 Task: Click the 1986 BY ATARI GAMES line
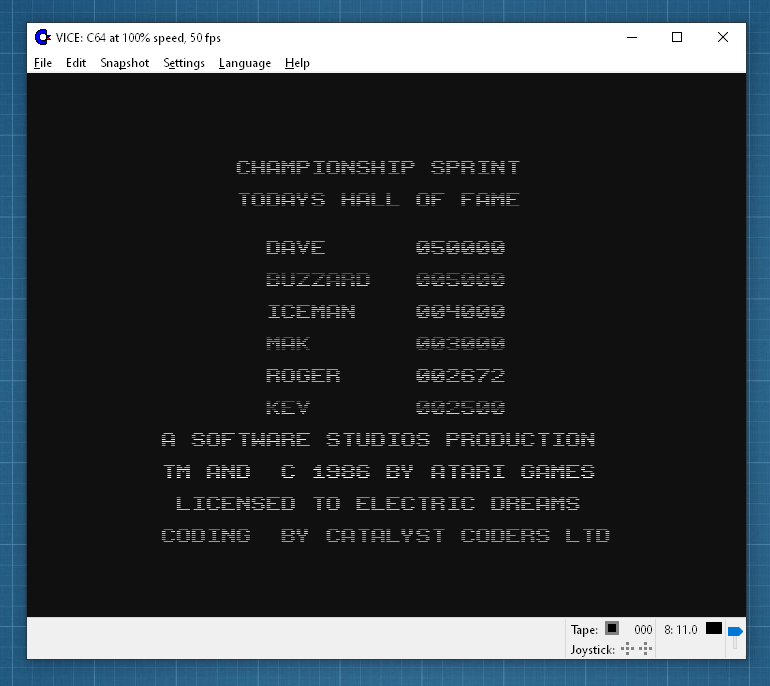[x=453, y=471]
